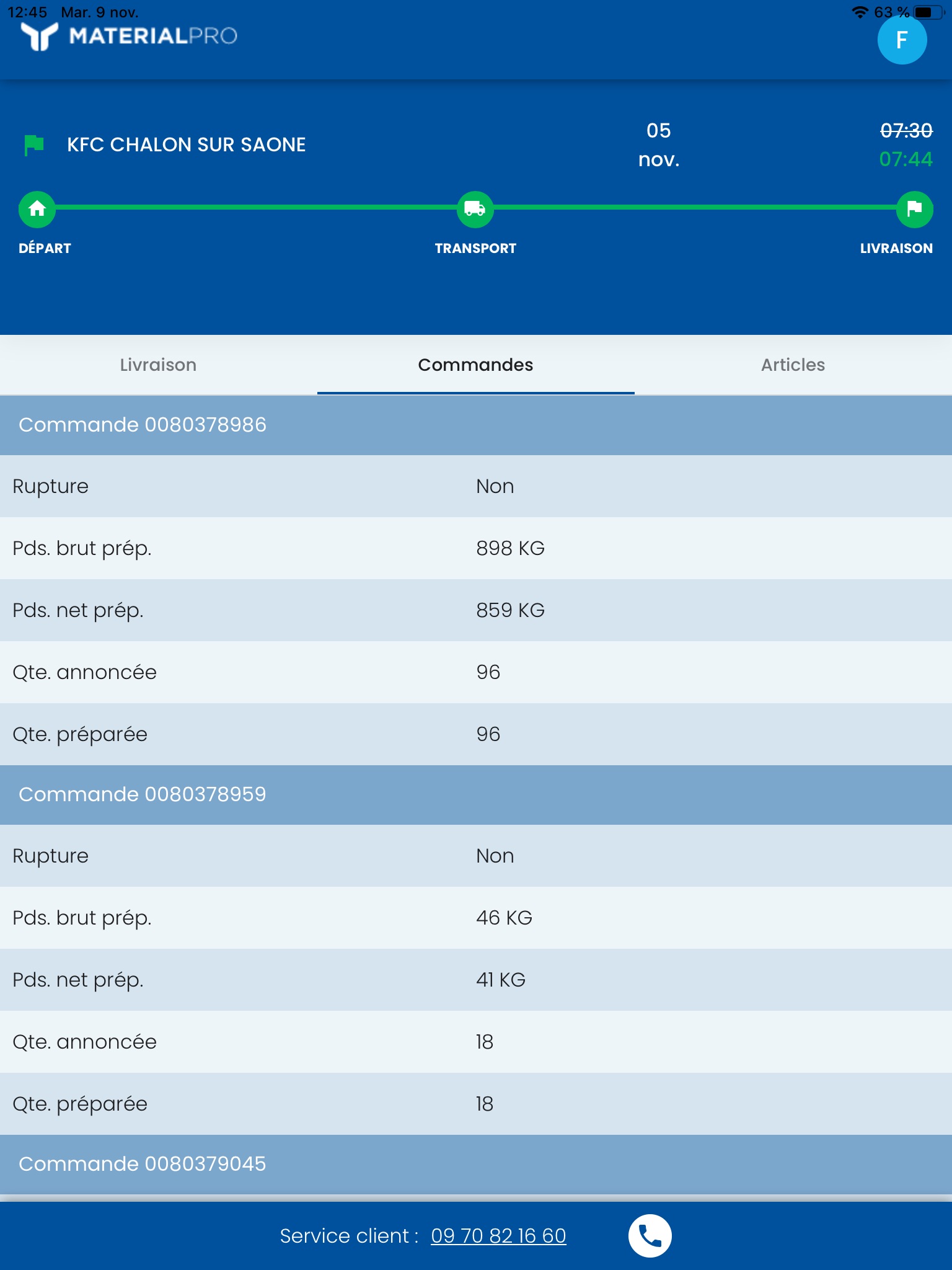Switch to the Articles tab

click(x=793, y=365)
